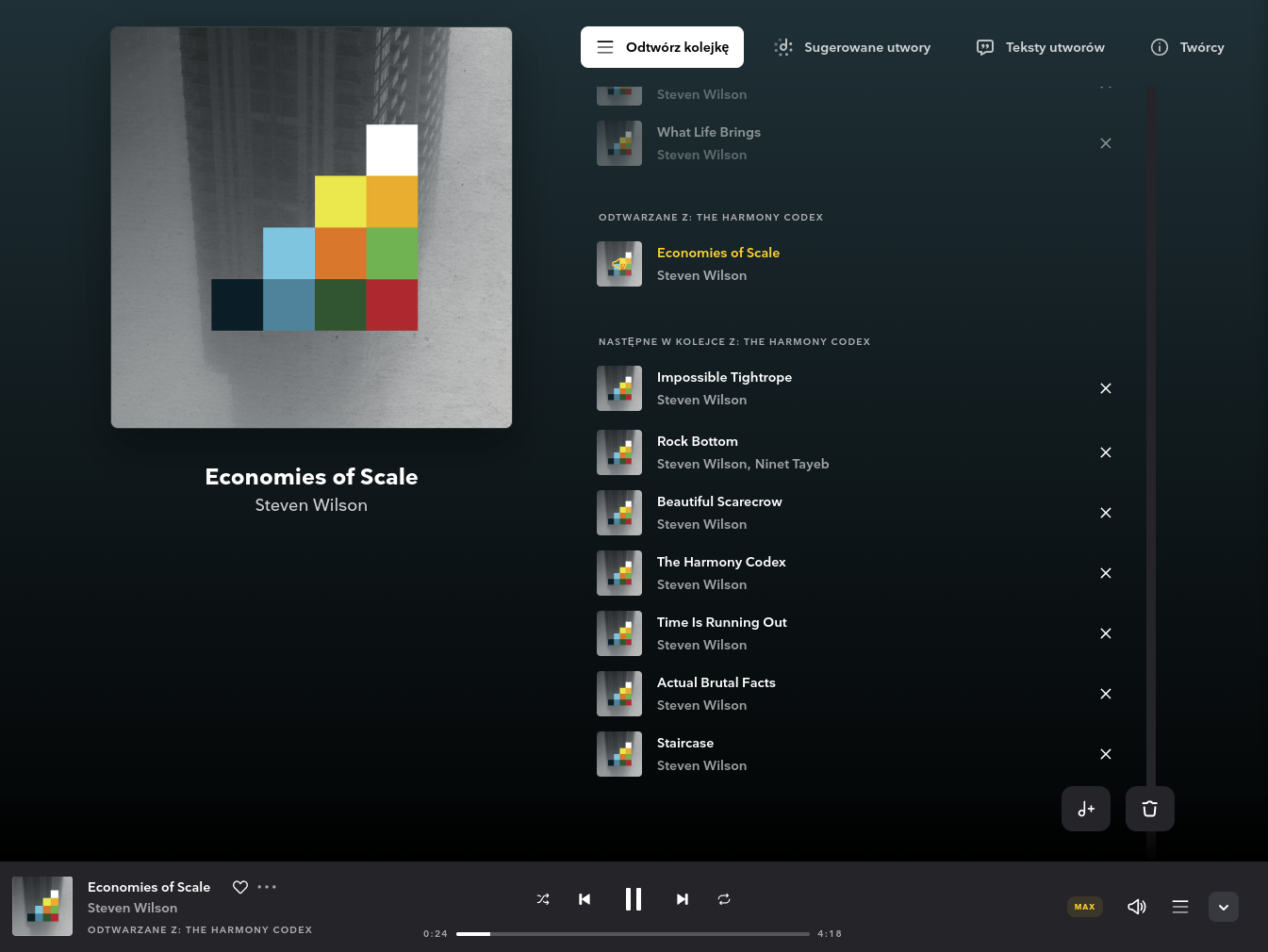Remove Impossible Tightrope from queue
1268x952 pixels.
pyautogui.click(x=1106, y=388)
